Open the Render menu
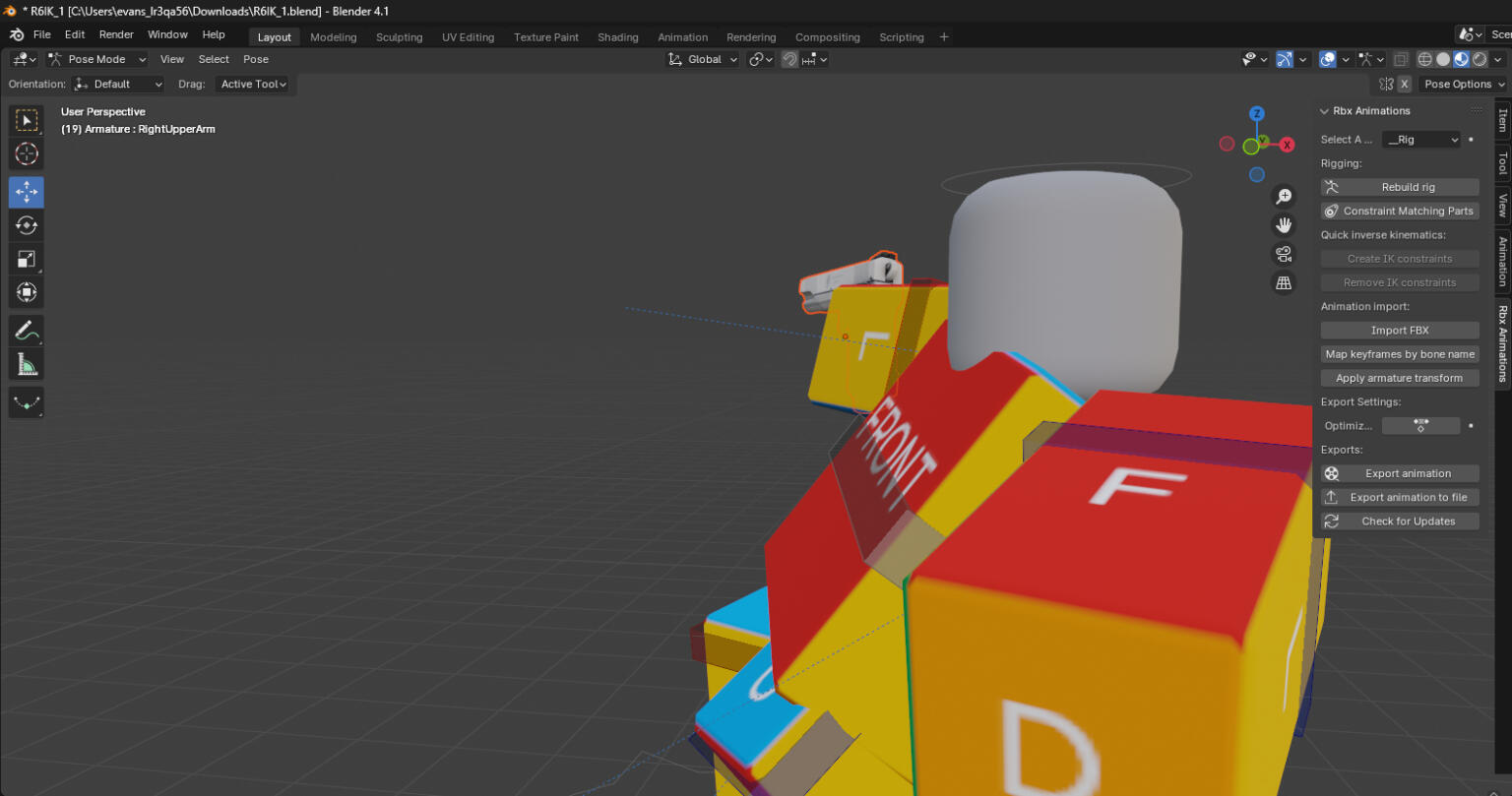 tap(116, 34)
